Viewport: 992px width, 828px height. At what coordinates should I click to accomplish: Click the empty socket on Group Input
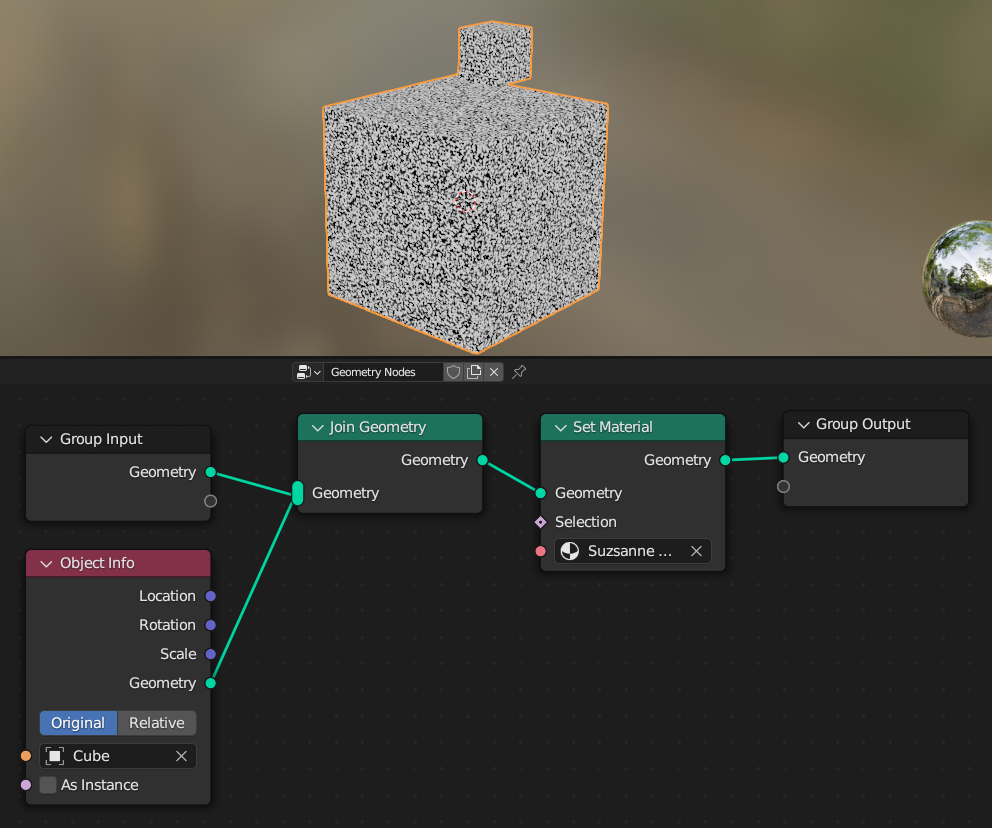click(x=211, y=501)
